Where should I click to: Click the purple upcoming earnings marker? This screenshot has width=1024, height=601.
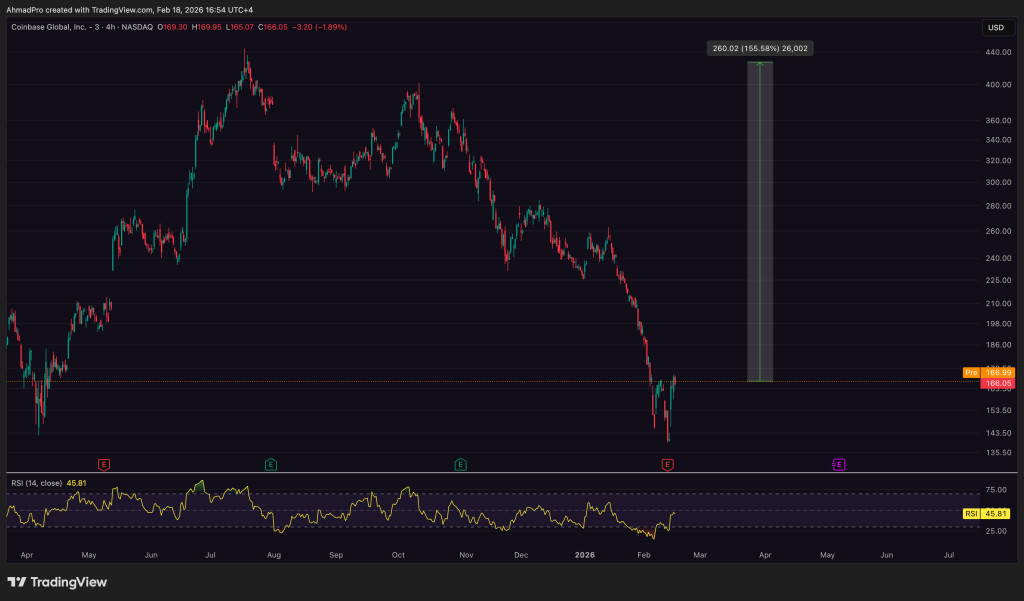coord(839,464)
